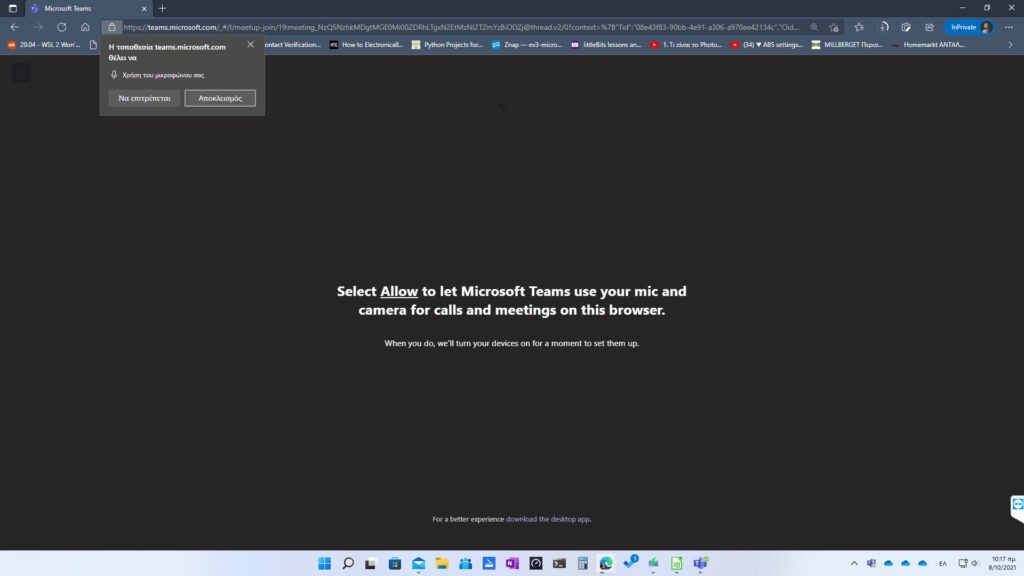1024x576 pixels.
Task: Show hidden system tray icons
Action: click(x=854, y=563)
